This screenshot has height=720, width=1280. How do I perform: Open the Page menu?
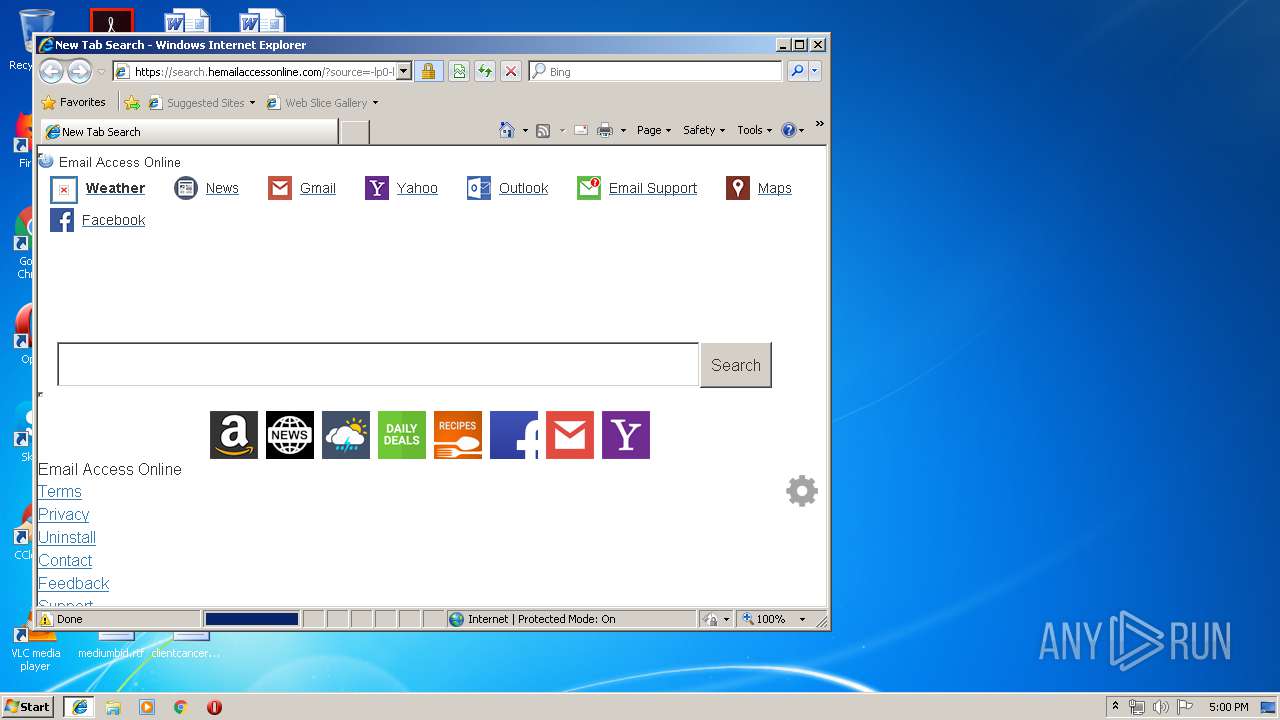click(x=654, y=130)
